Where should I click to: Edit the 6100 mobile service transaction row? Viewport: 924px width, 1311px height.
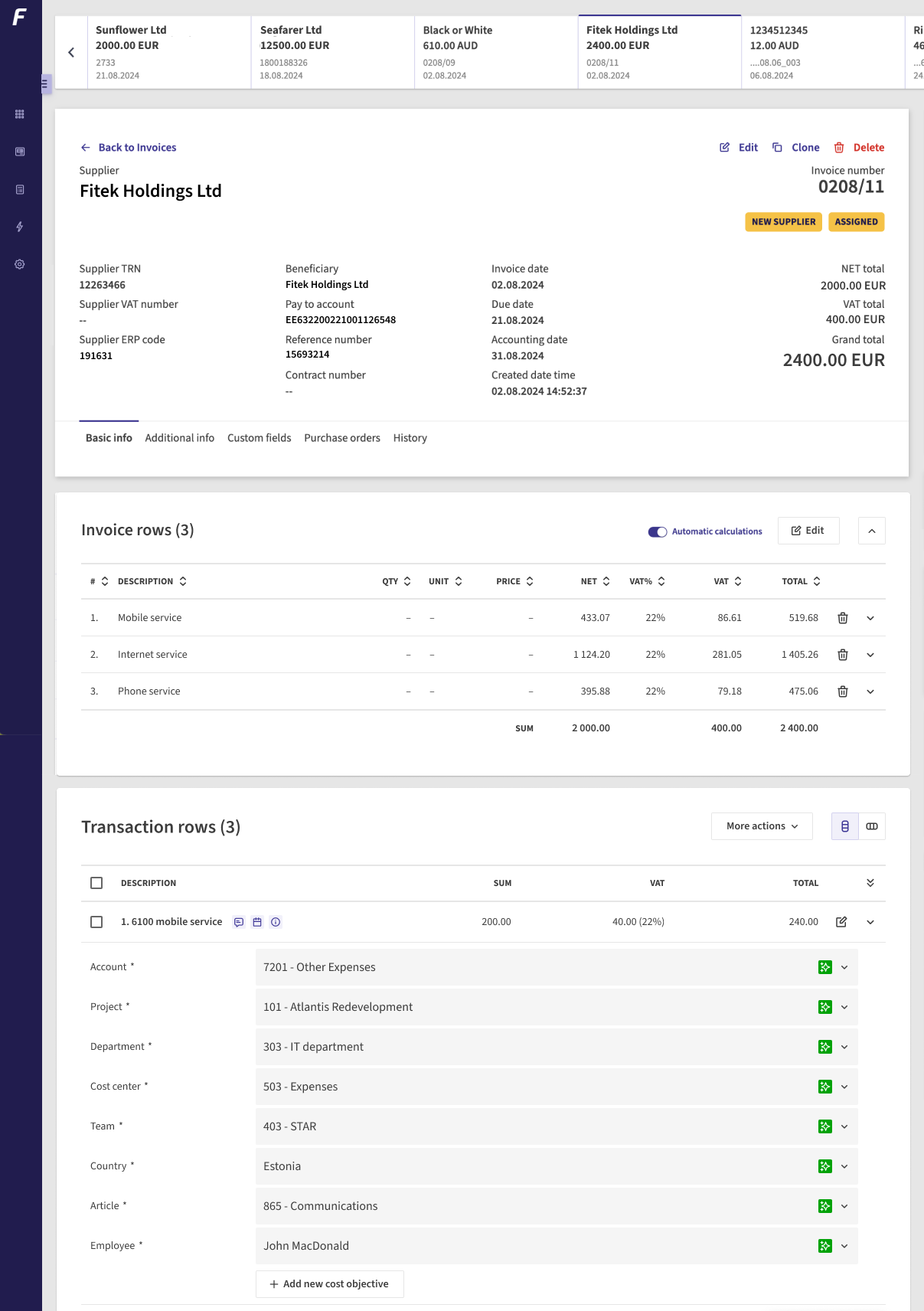click(x=841, y=922)
